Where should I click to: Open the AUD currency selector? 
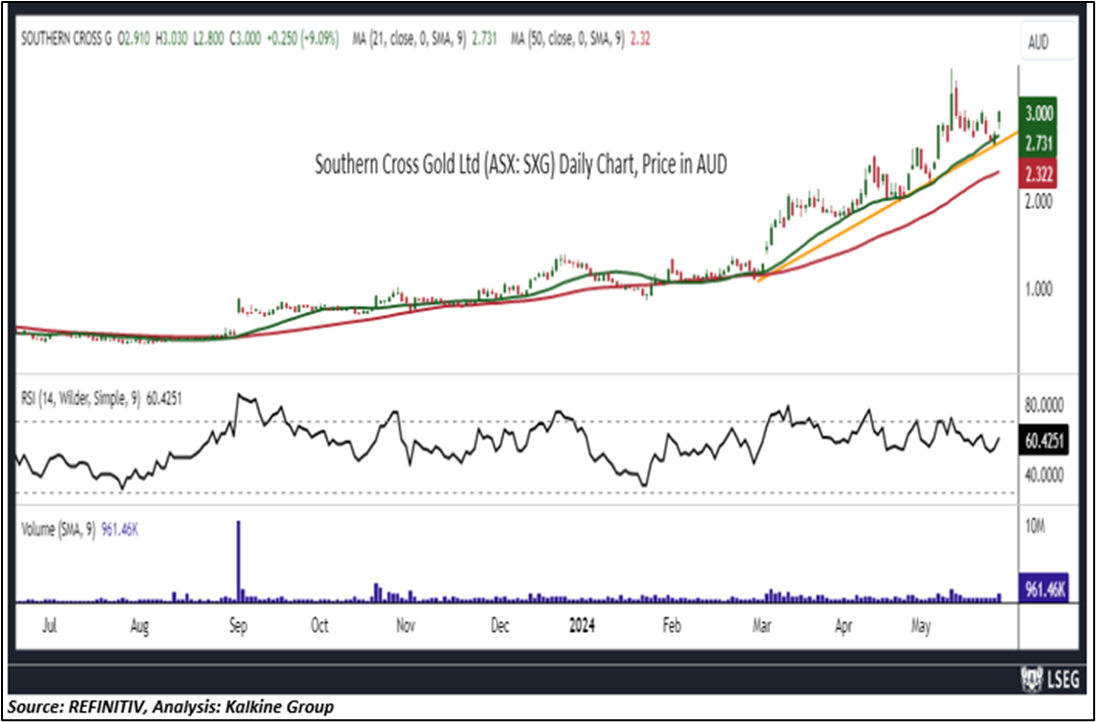(x=1041, y=42)
